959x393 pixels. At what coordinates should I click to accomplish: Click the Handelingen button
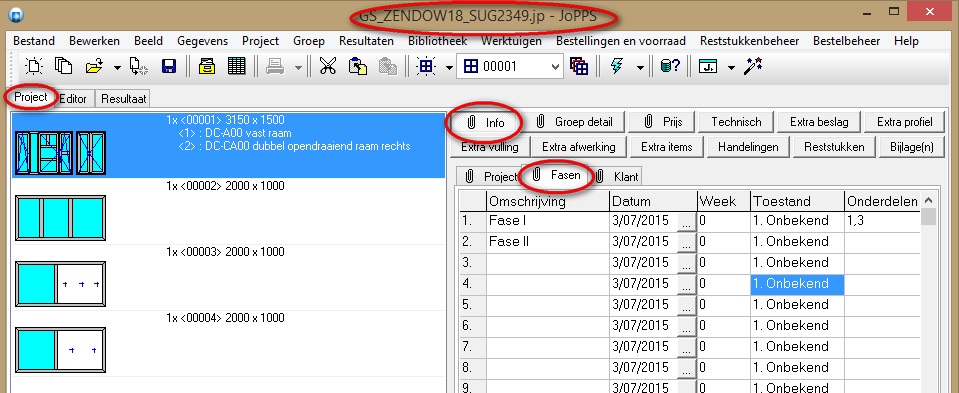click(x=748, y=147)
